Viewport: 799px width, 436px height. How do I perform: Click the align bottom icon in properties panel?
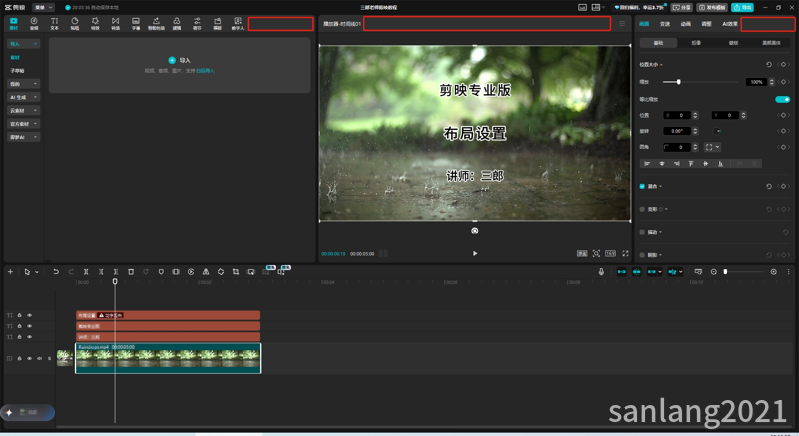[720, 164]
